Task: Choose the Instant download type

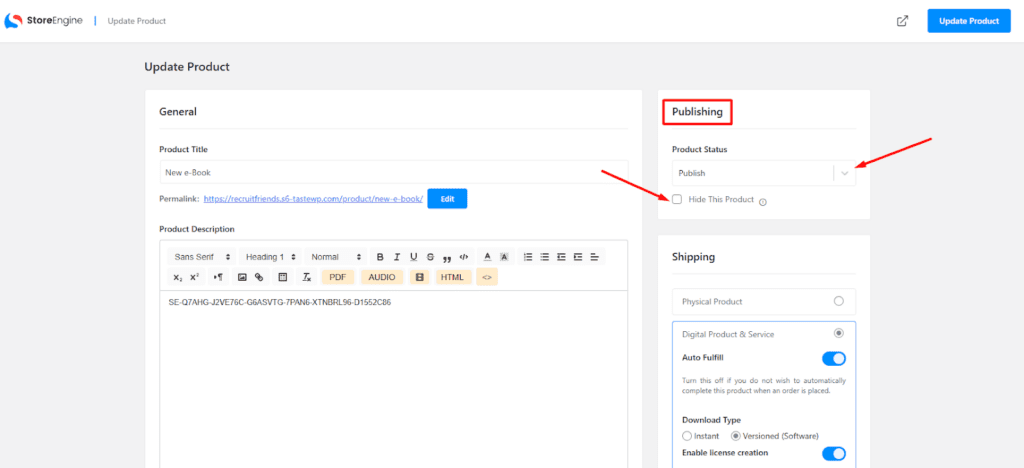Action: pyautogui.click(x=686, y=436)
